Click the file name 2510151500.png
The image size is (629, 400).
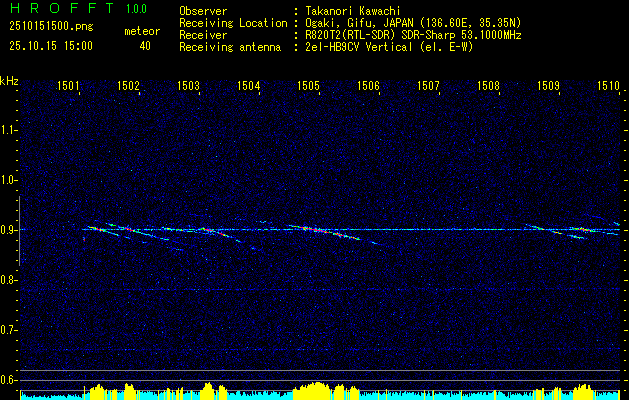tap(51, 27)
